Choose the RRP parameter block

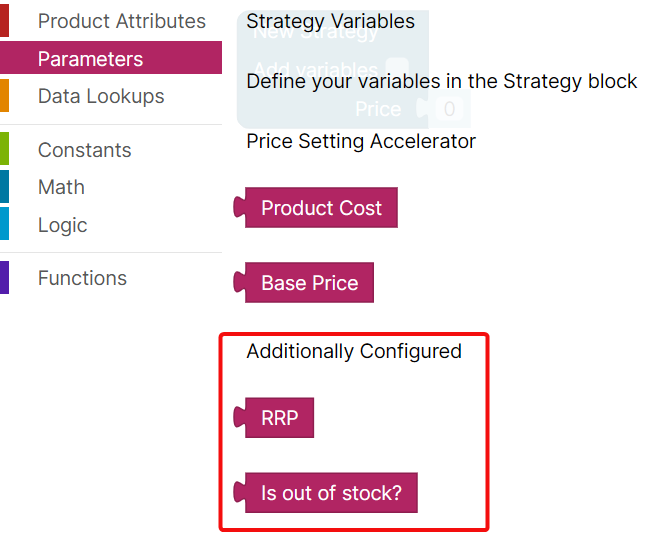tap(279, 418)
